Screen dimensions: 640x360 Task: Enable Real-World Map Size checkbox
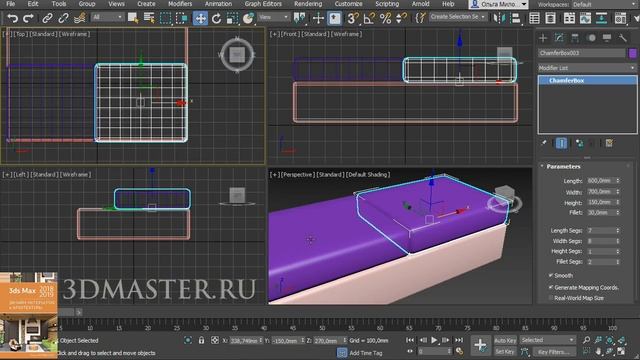551,298
